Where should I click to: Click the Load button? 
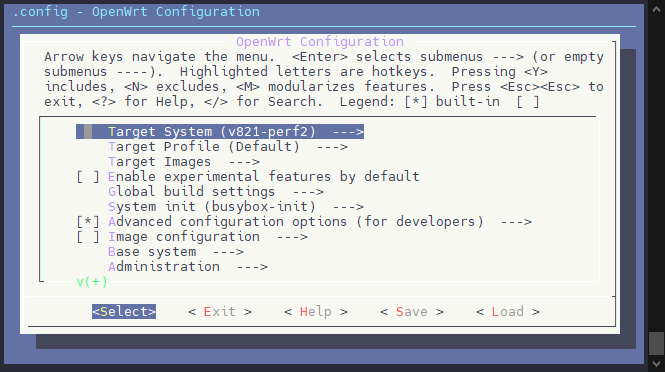tap(508, 312)
